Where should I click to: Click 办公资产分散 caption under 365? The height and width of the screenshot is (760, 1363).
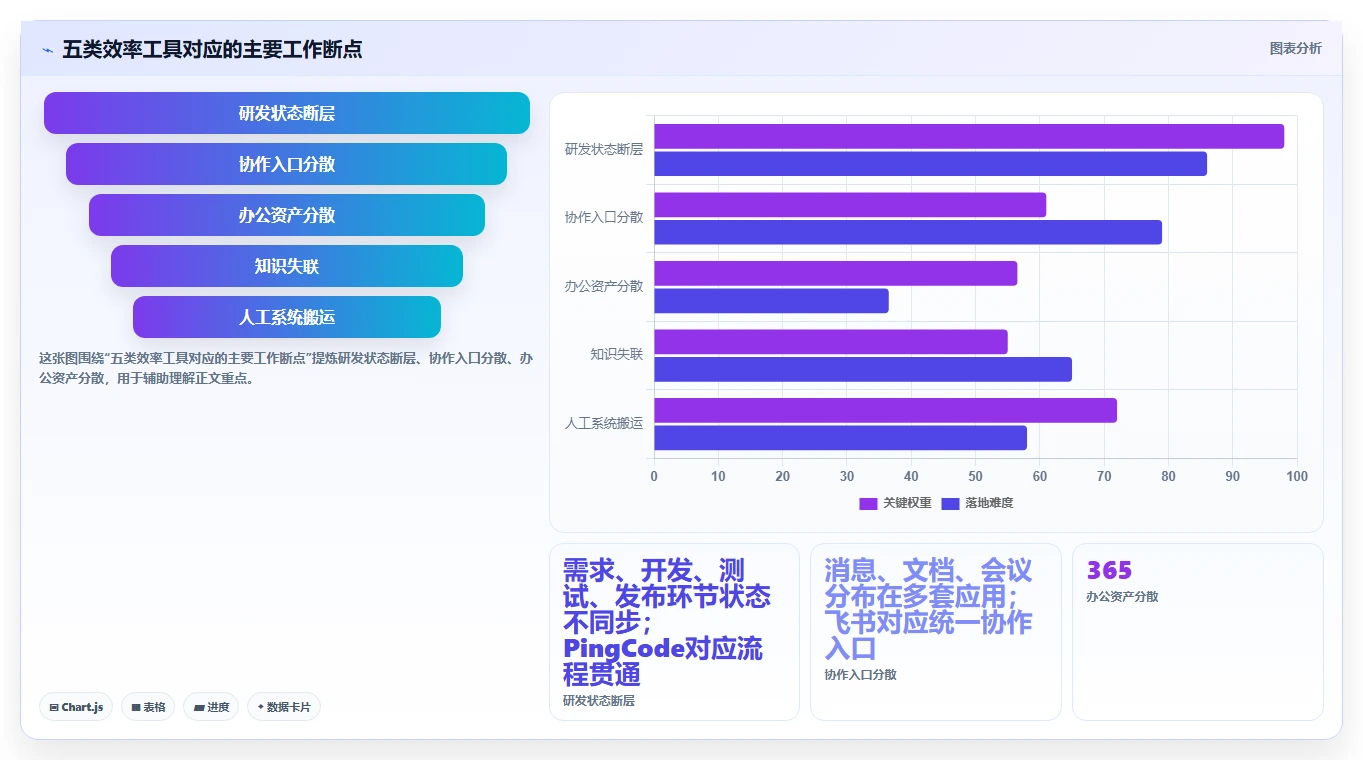pos(1122,596)
